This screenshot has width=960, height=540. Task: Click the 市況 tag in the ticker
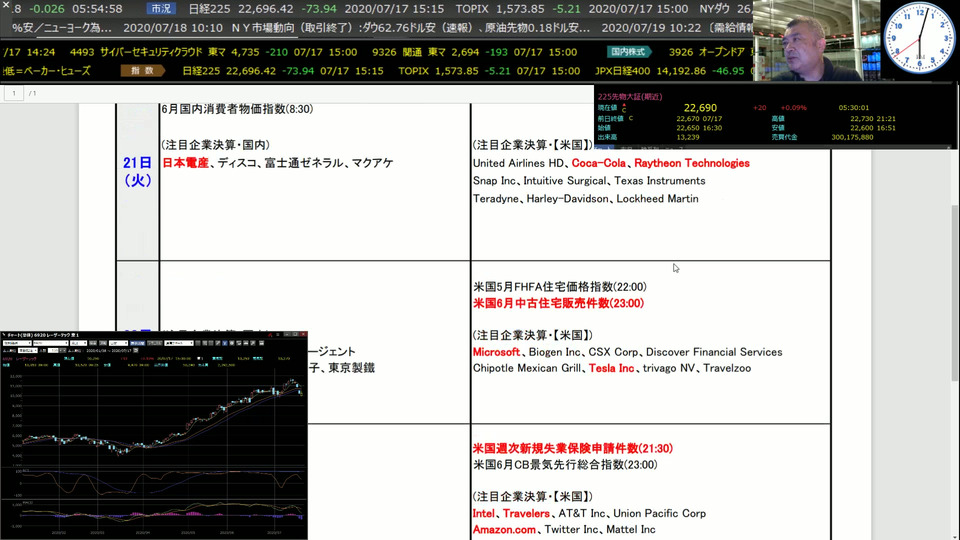[162, 9]
